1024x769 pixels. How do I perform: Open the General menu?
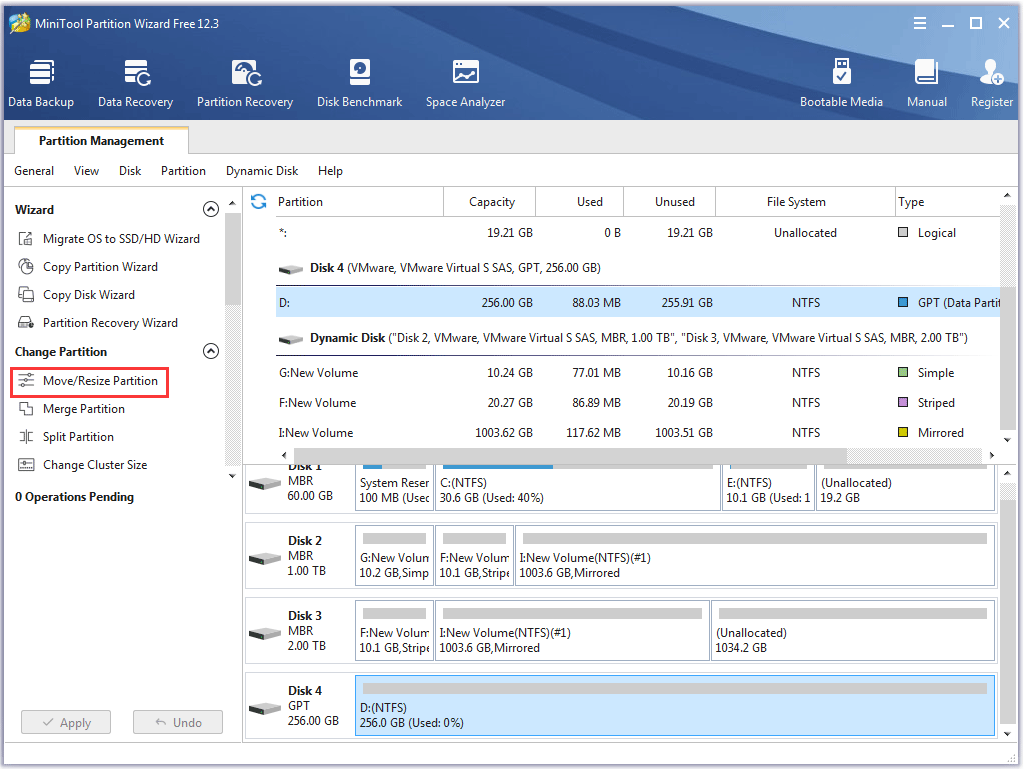[34, 171]
